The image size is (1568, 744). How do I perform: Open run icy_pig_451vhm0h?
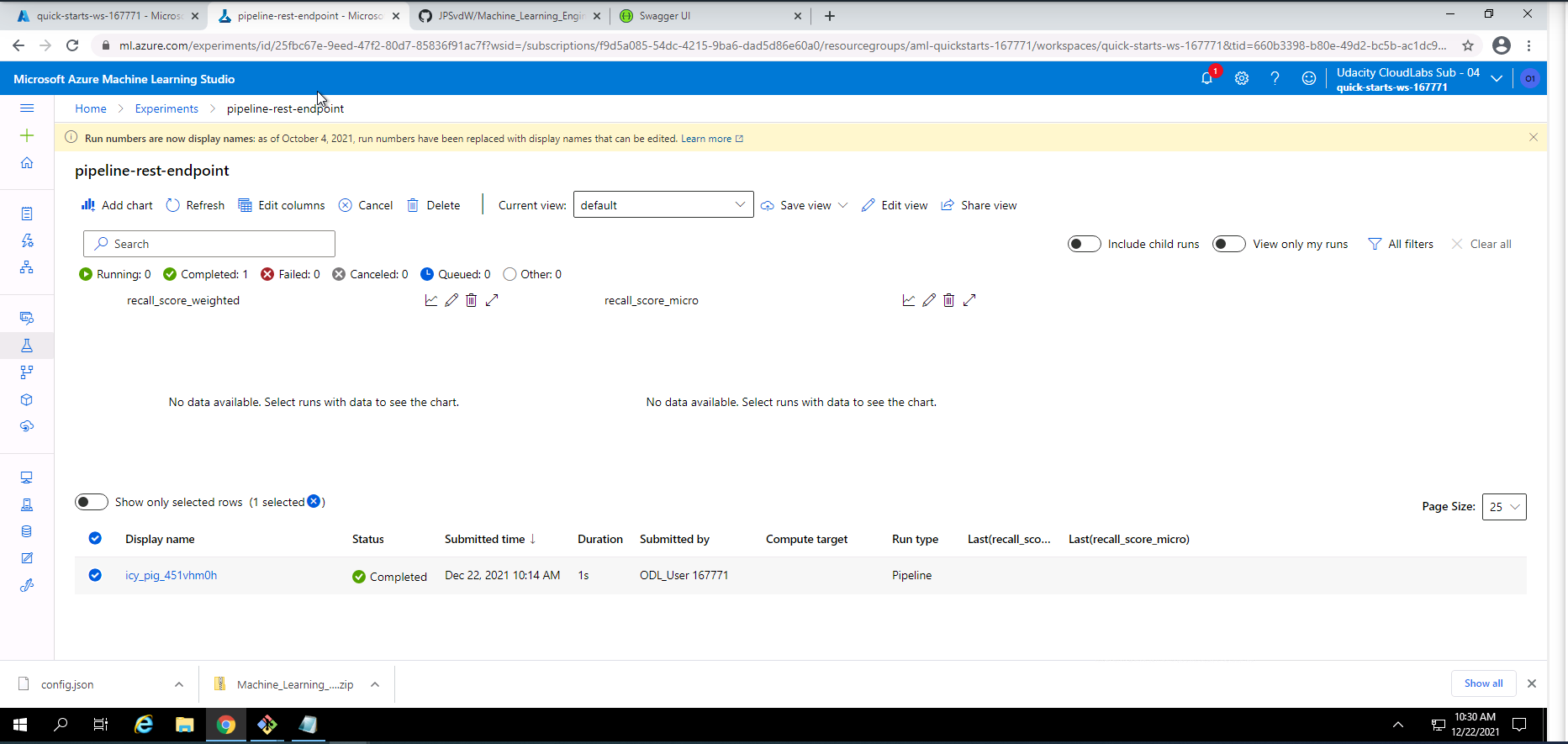(x=172, y=575)
